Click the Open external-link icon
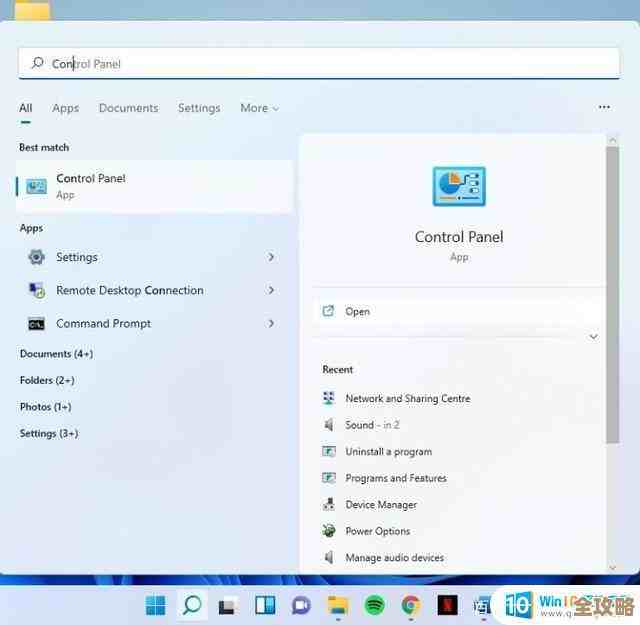This screenshot has width=640, height=625. pos(328,311)
